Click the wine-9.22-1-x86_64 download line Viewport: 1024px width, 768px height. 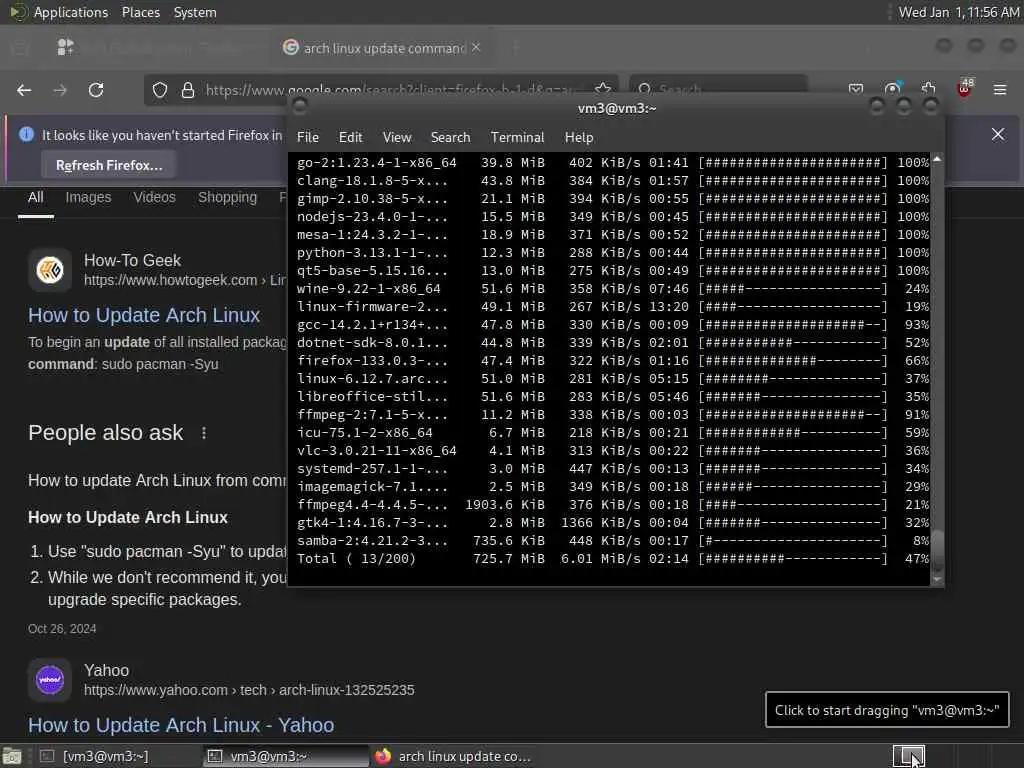pos(613,289)
